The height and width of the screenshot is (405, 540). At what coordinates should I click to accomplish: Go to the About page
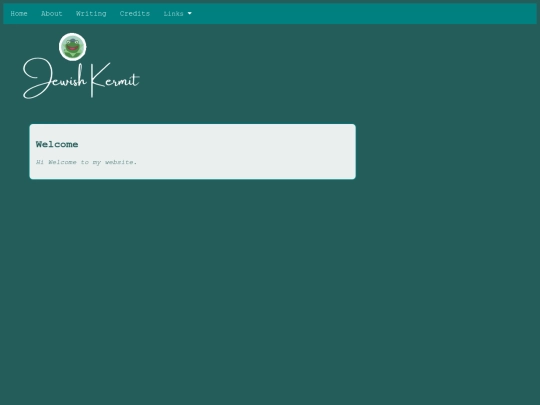[x=52, y=14]
